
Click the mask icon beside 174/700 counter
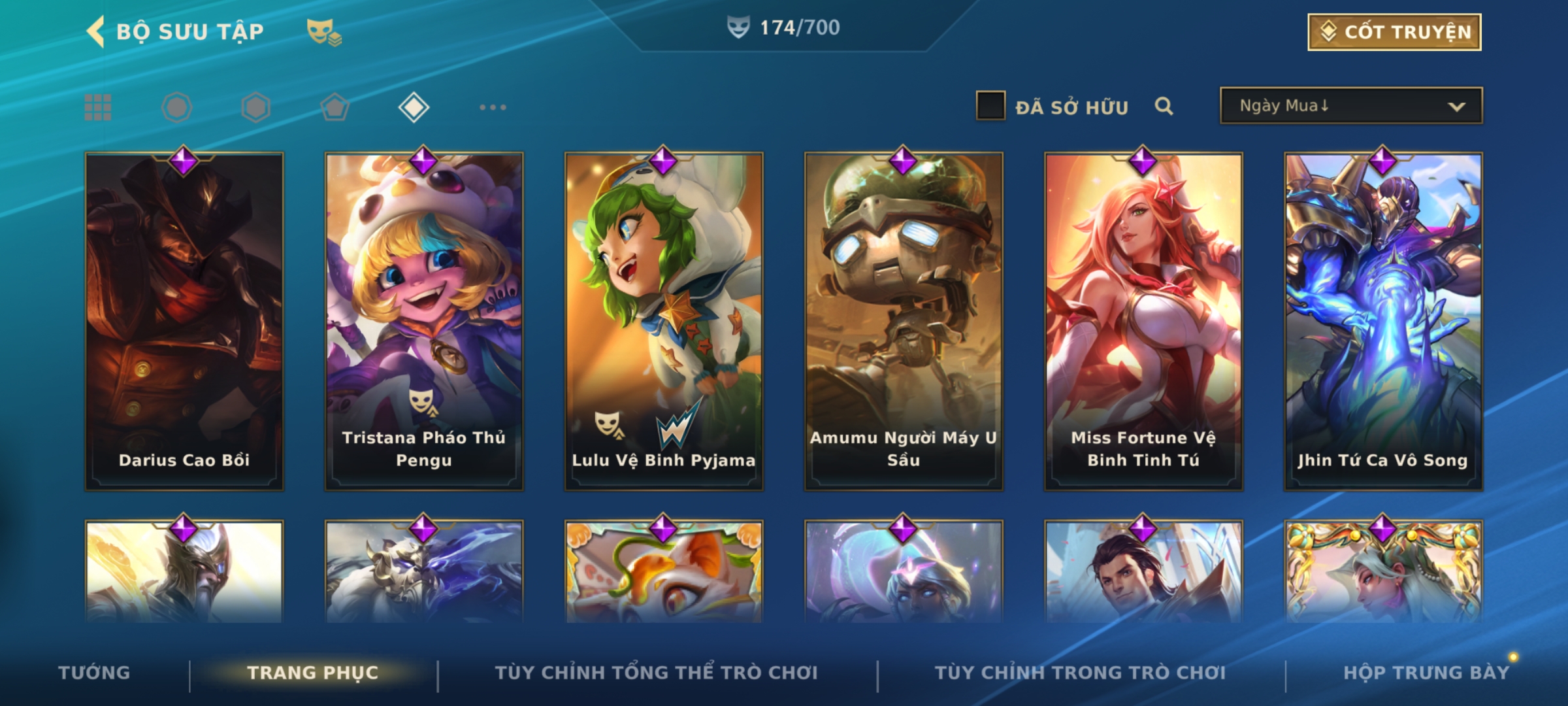pyautogui.click(x=738, y=27)
